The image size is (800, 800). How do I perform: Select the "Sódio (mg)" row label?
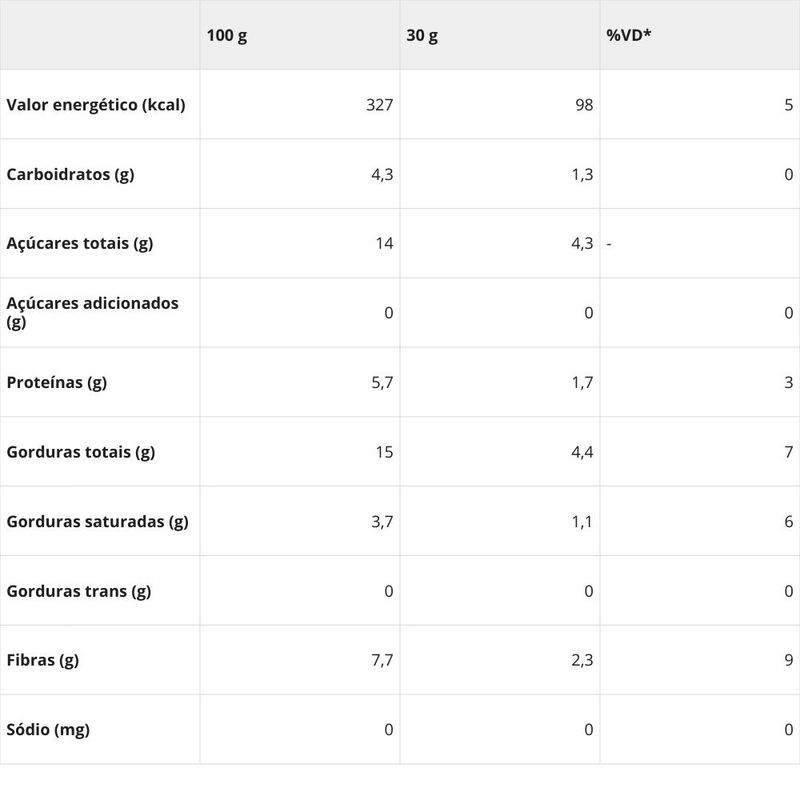coord(48,729)
